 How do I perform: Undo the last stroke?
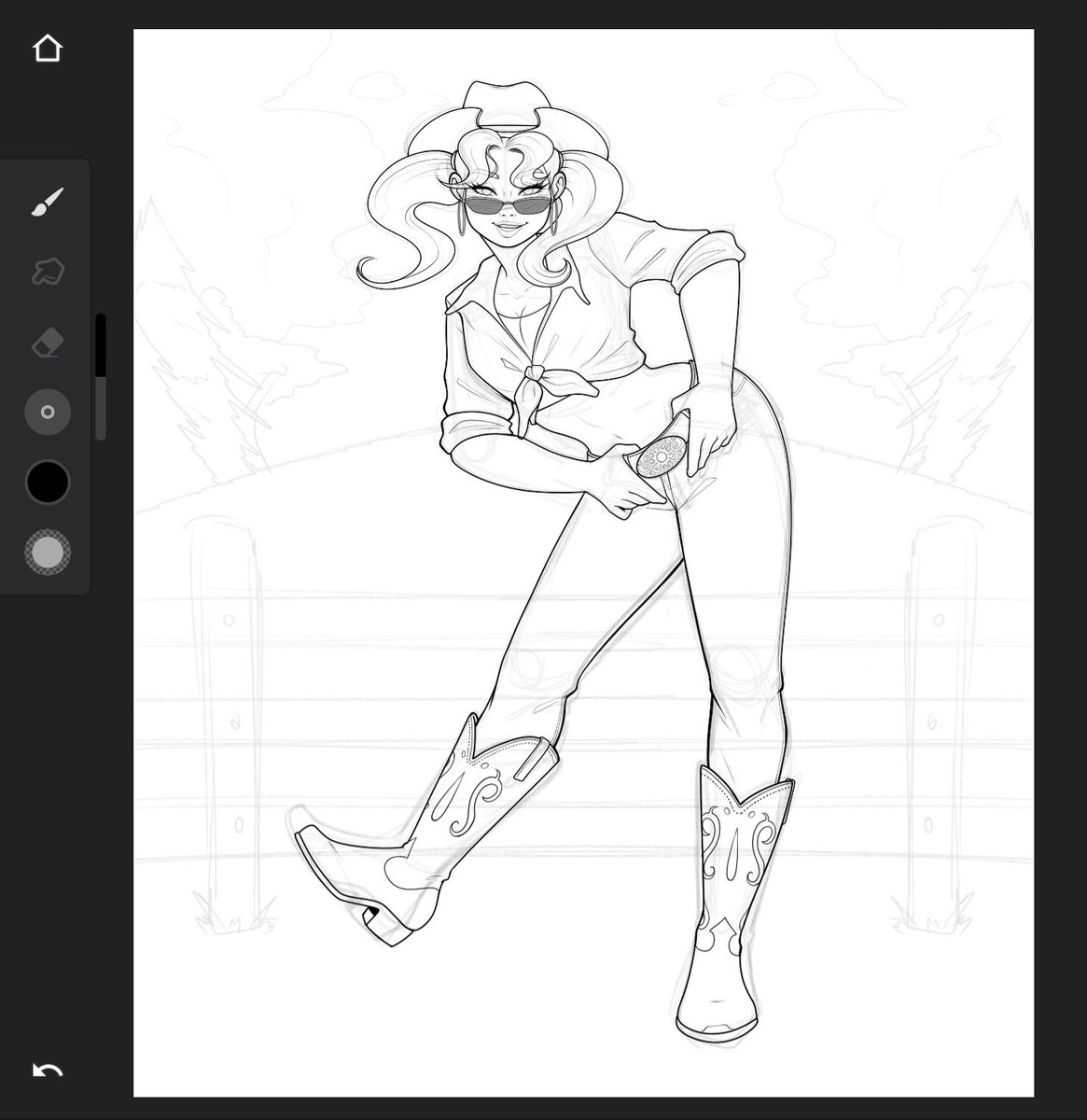[x=48, y=1071]
